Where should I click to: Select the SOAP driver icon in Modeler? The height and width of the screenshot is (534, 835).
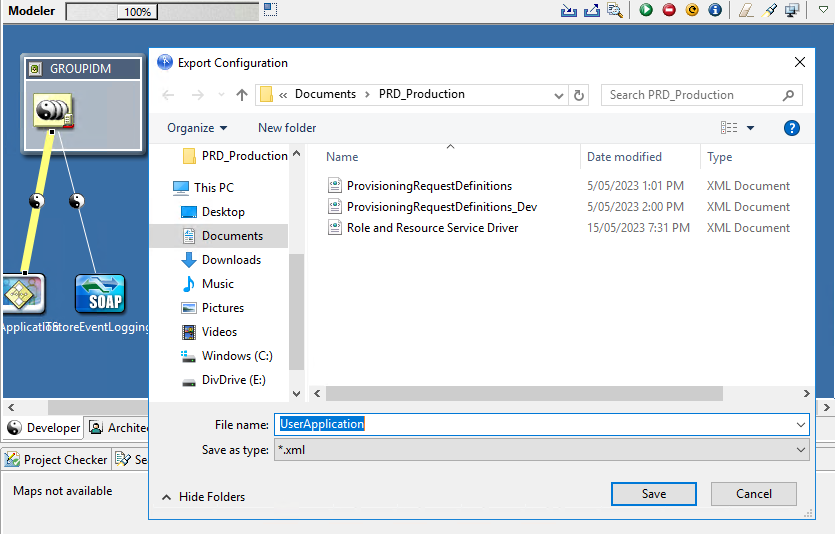100,293
